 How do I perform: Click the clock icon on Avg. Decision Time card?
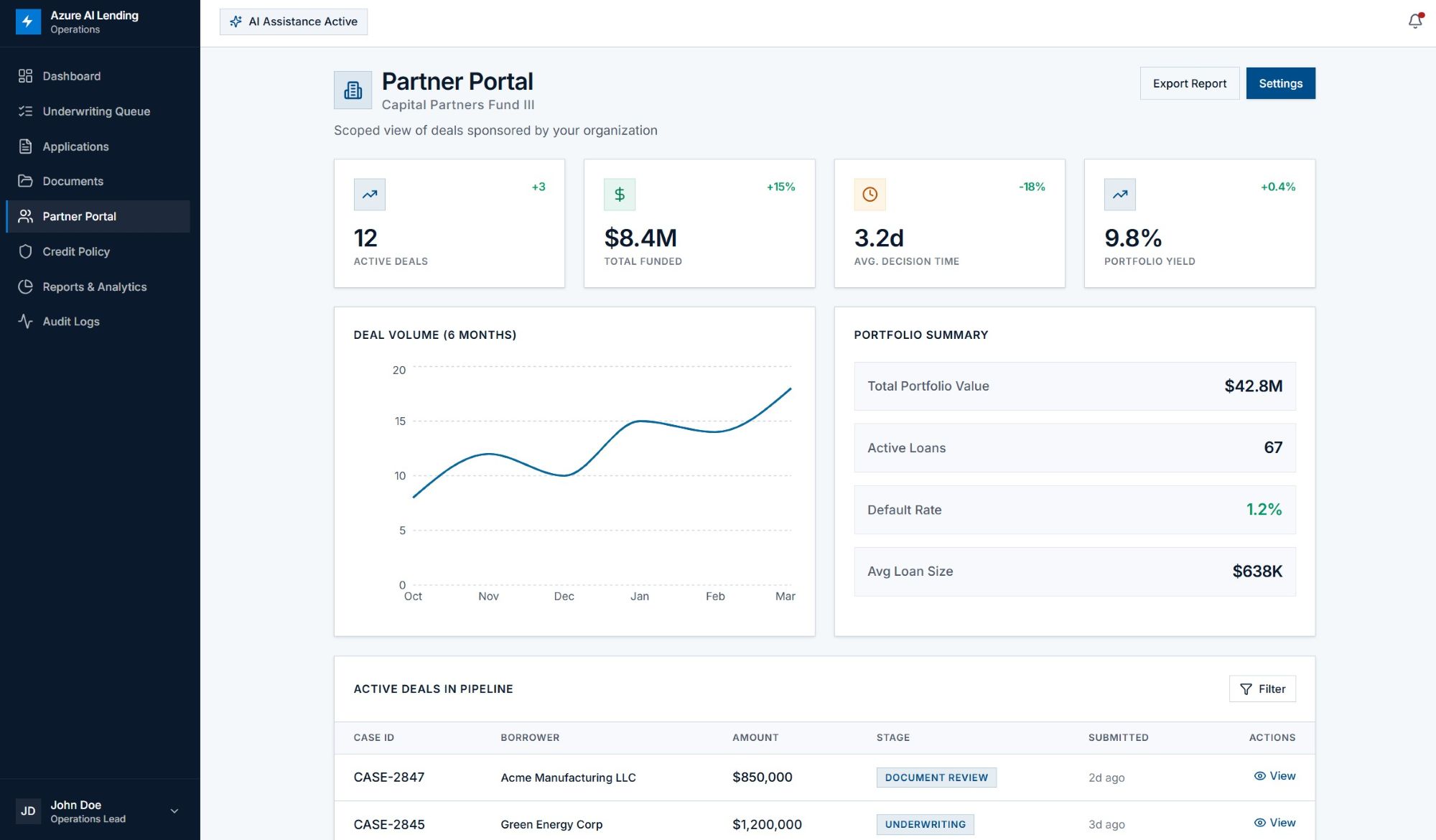tap(869, 195)
